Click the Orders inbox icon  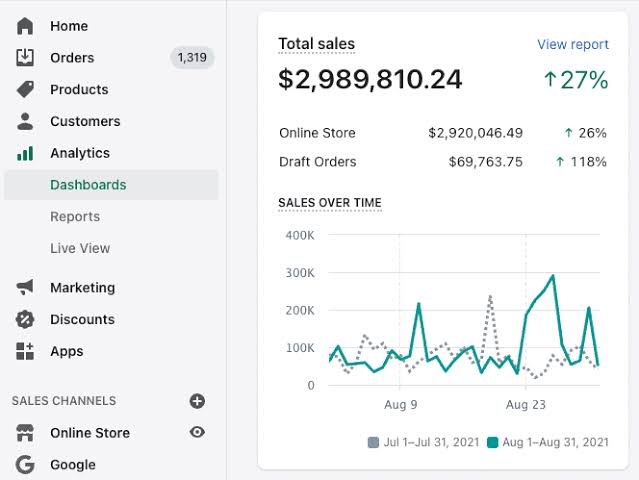pyautogui.click(x=25, y=57)
